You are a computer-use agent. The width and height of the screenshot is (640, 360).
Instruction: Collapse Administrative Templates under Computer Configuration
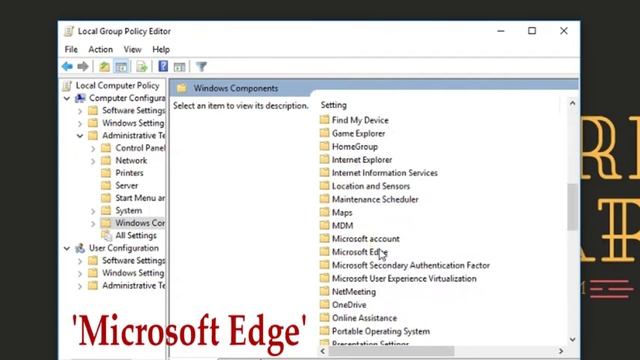coord(80,136)
